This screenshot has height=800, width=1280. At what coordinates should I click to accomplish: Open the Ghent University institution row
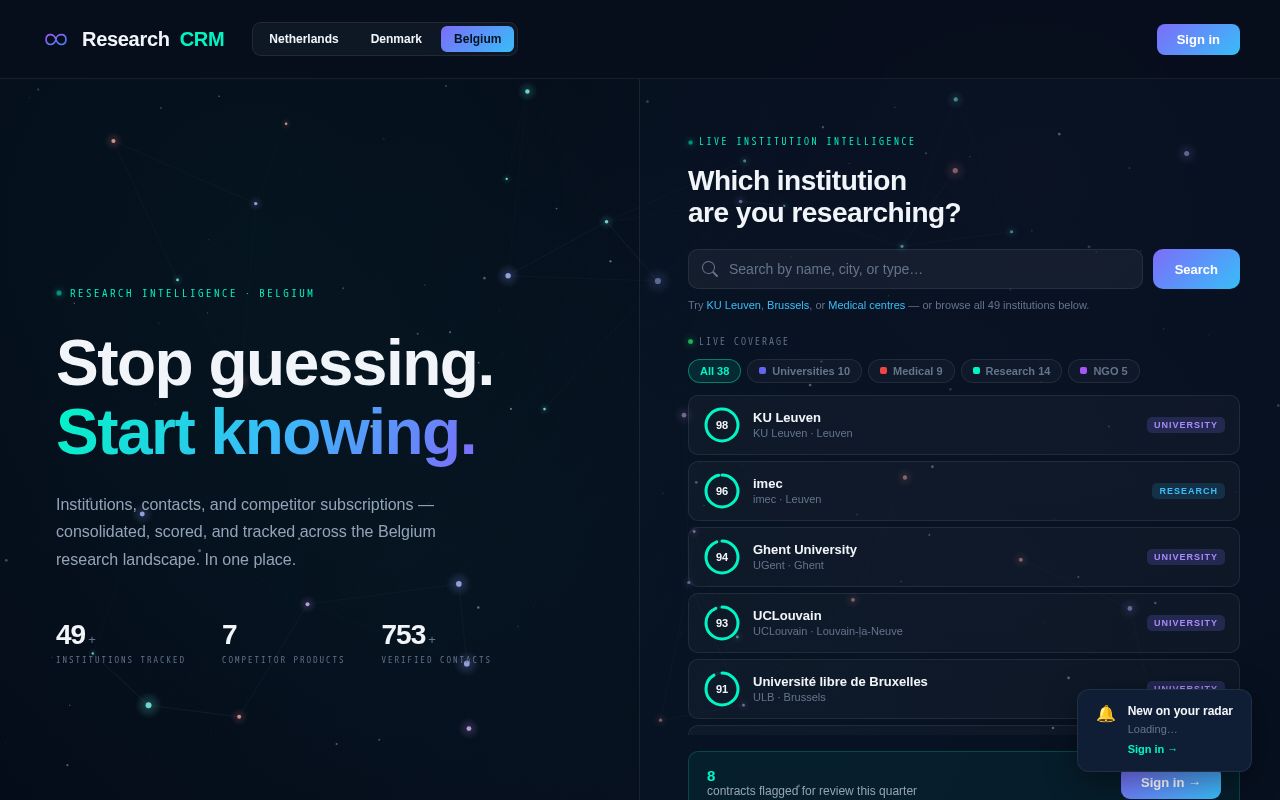click(x=964, y=557)
